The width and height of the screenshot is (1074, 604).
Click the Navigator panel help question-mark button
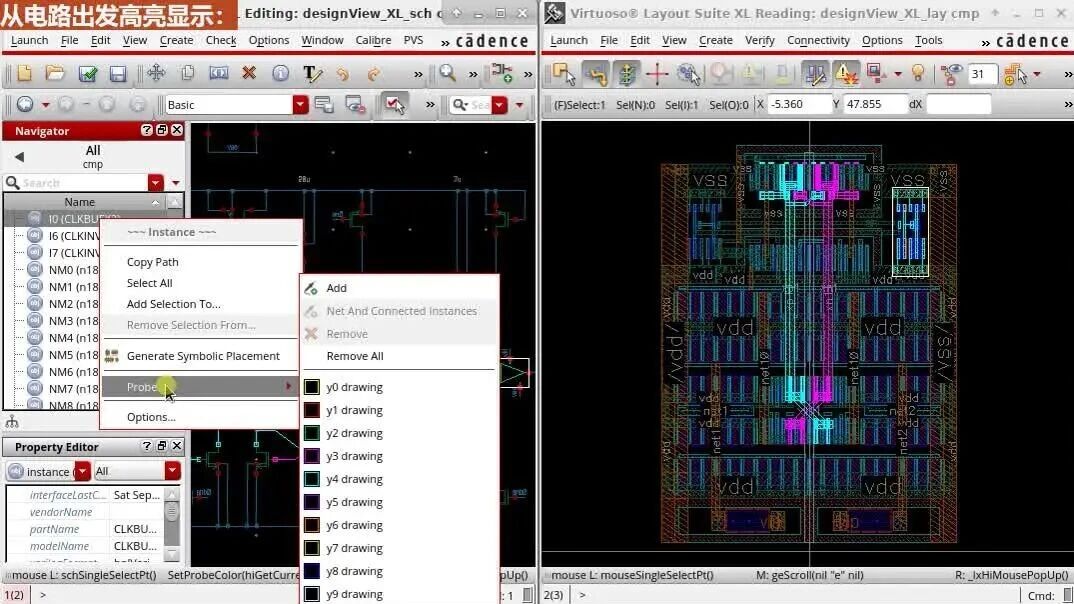click(147, 130)
